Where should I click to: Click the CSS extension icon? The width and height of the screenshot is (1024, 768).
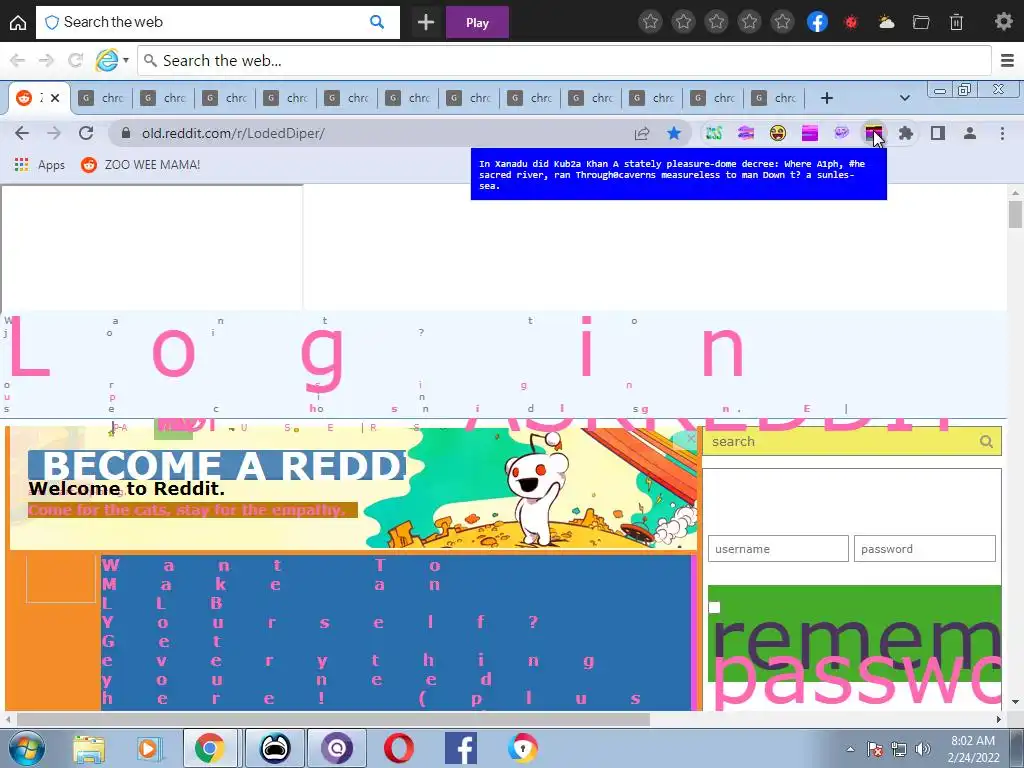(x=714, y=133)
